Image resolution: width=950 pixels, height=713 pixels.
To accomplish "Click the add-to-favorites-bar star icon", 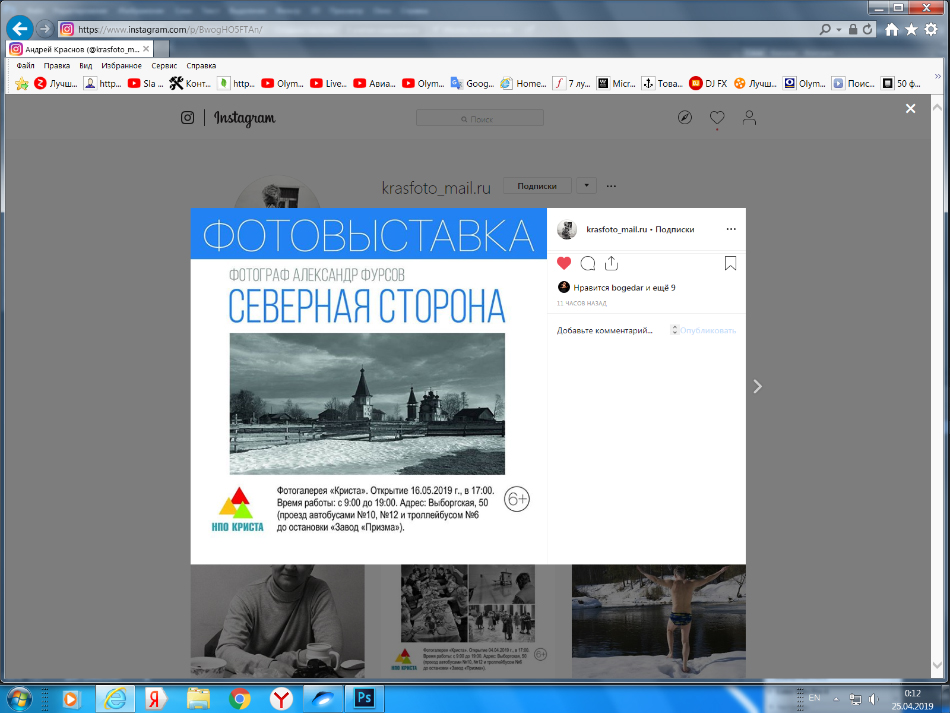I will 22,84.
